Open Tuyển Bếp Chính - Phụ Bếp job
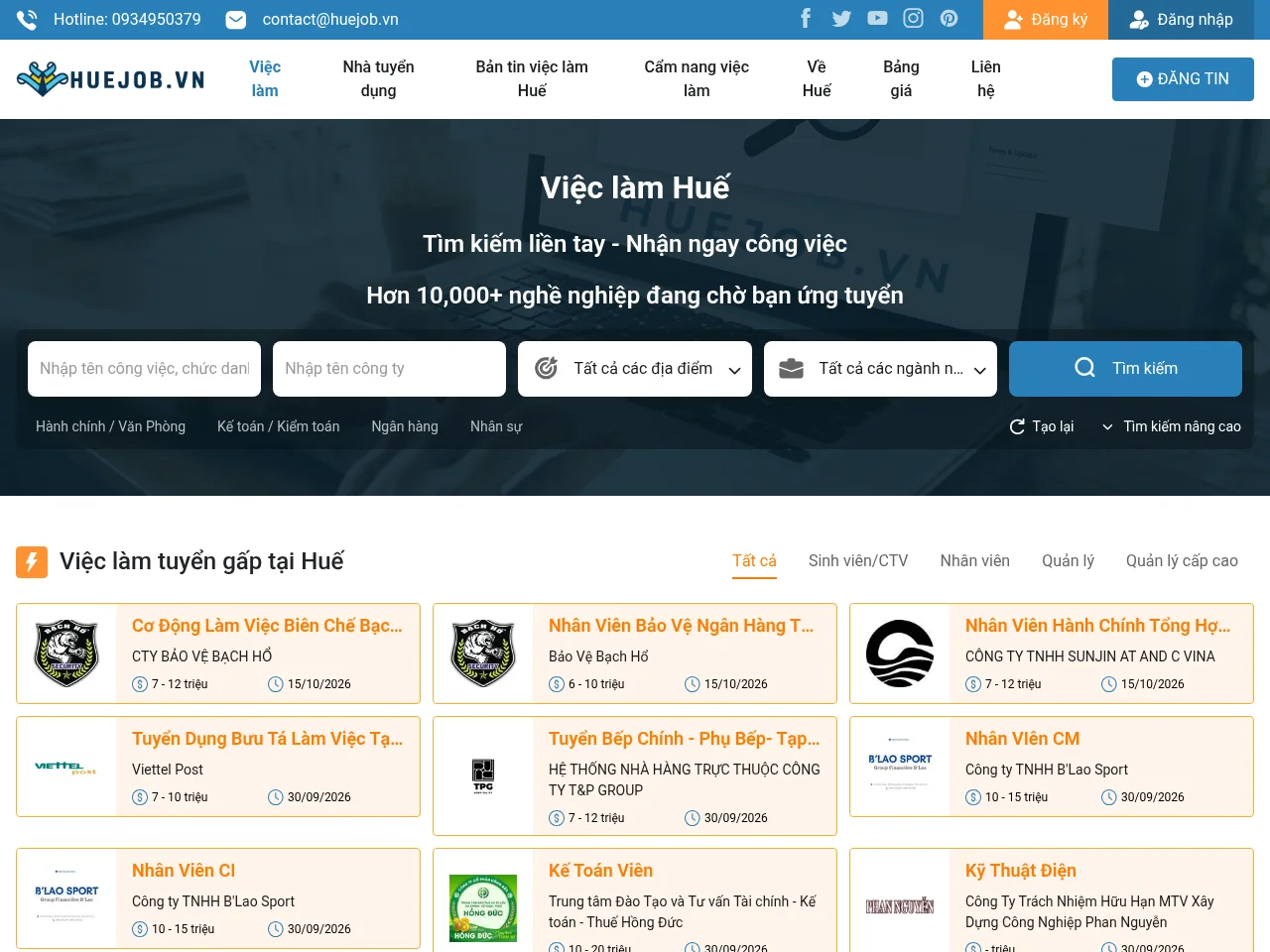Screen dimensions: 1270x952 tap(684, 739)
